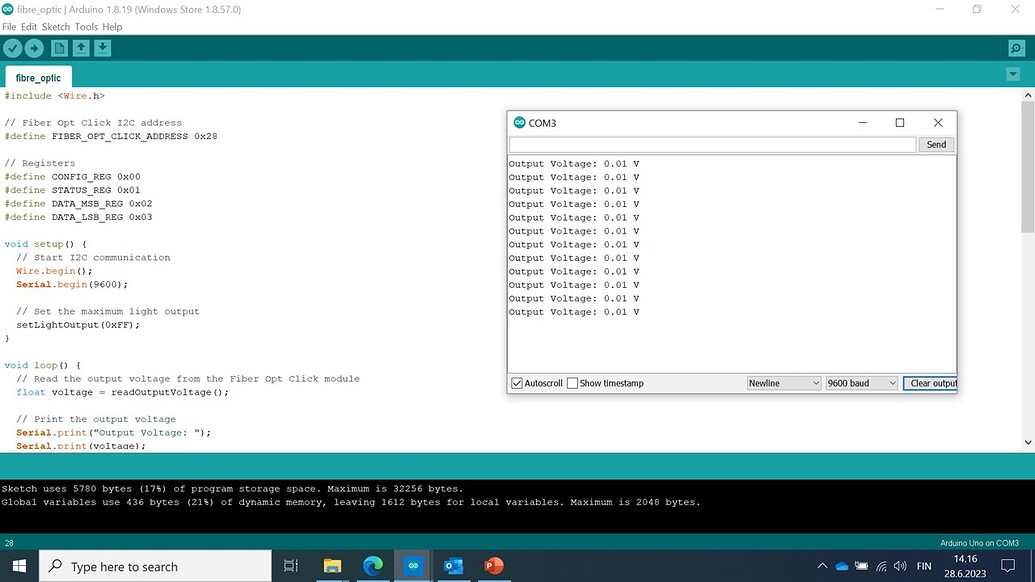Viewport: 1035px width, 582px height.
Task: Open a sketch via the Open icon
Action: click(81, 47)
